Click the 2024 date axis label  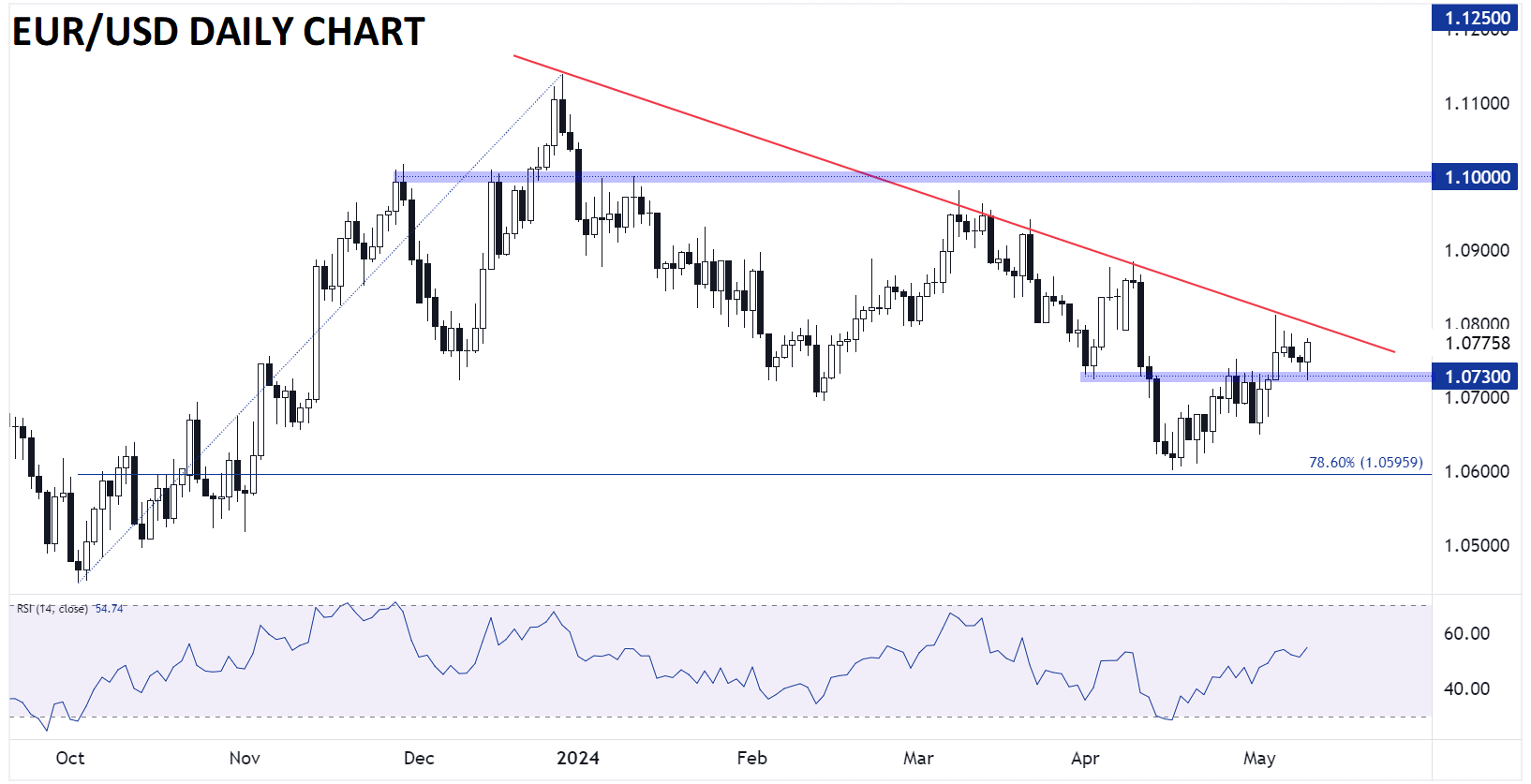578,758
